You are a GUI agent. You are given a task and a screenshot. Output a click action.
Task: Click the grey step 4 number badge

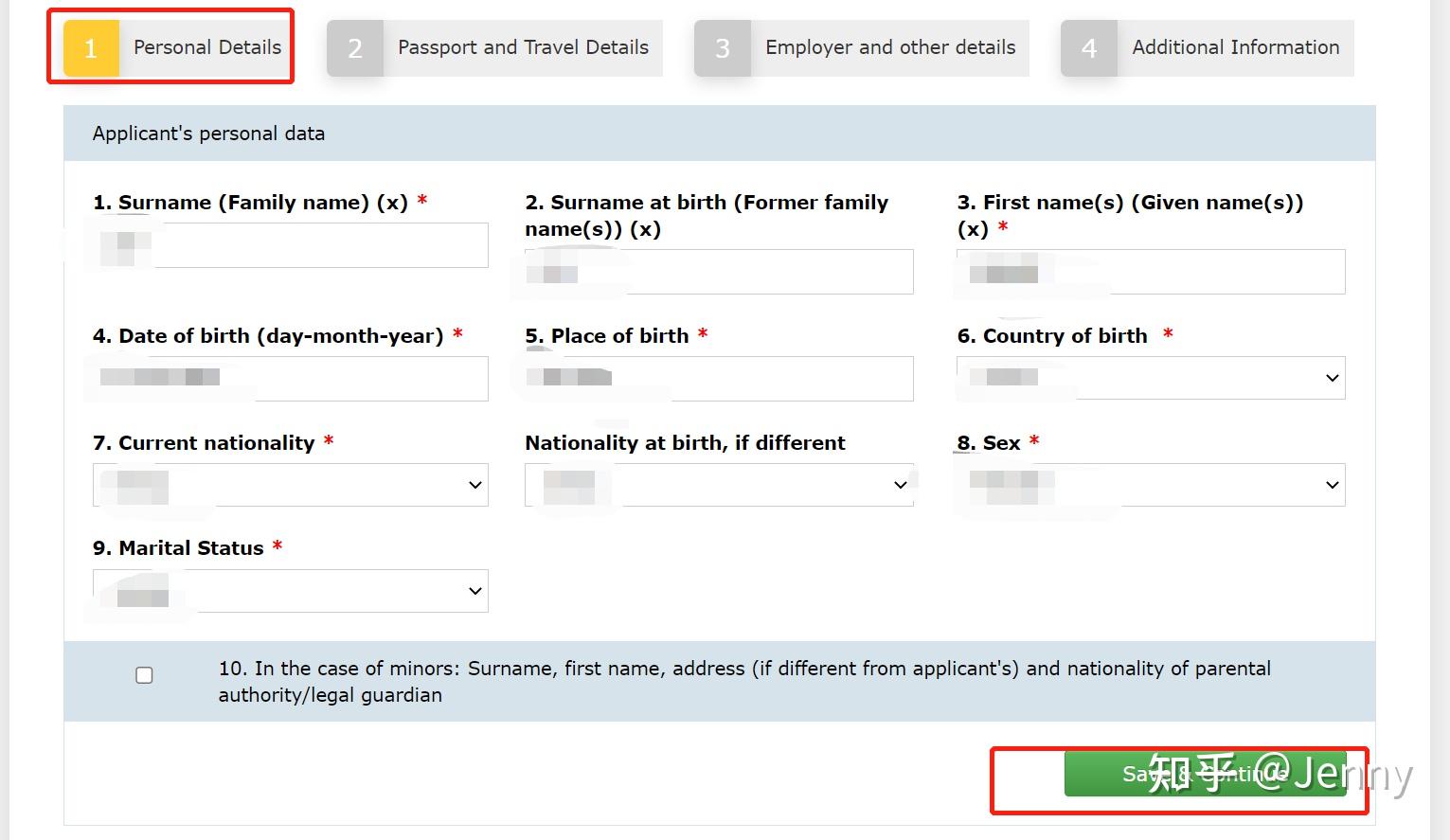[x=1089, y=48]
